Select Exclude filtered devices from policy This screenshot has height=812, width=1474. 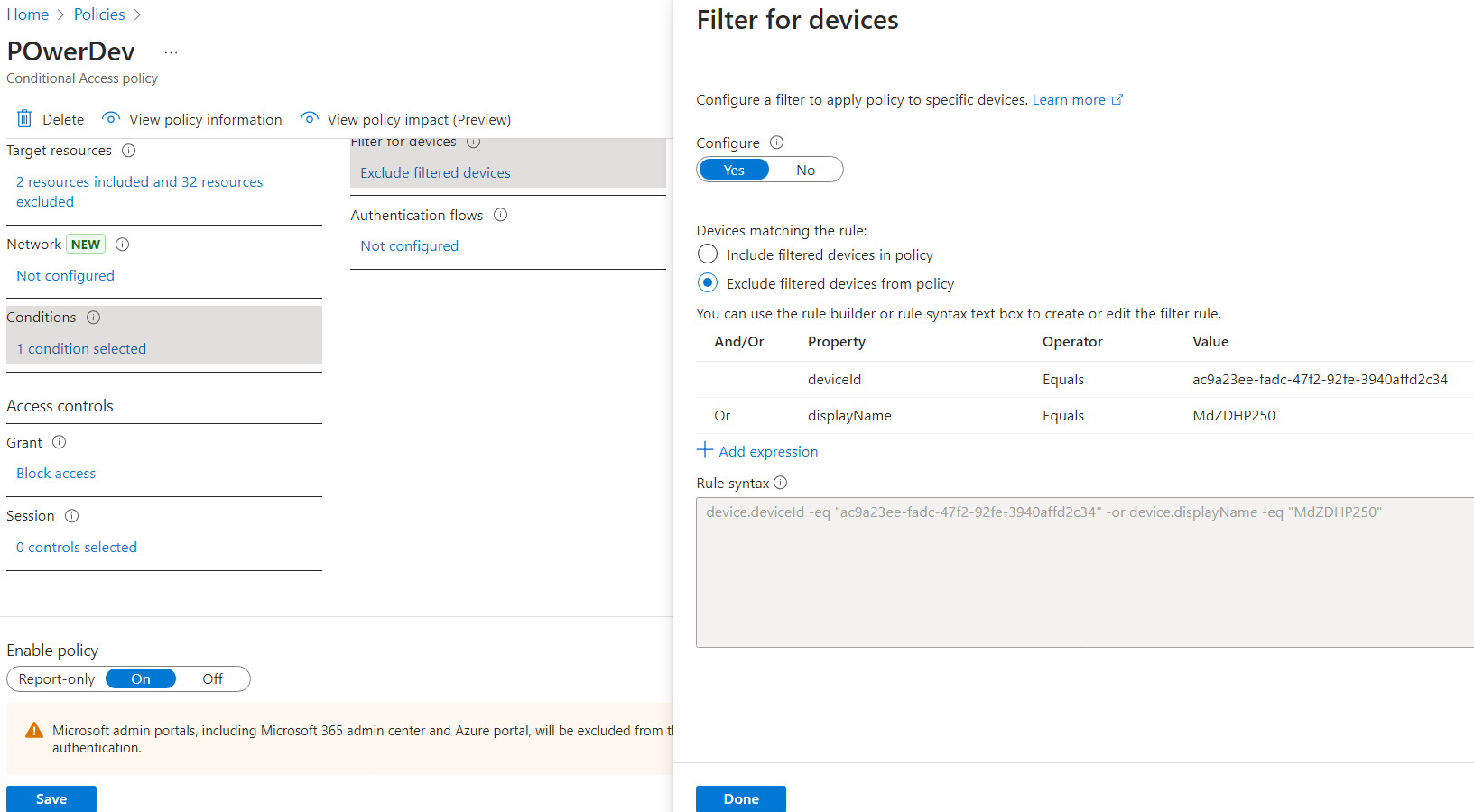click(708, 283)
